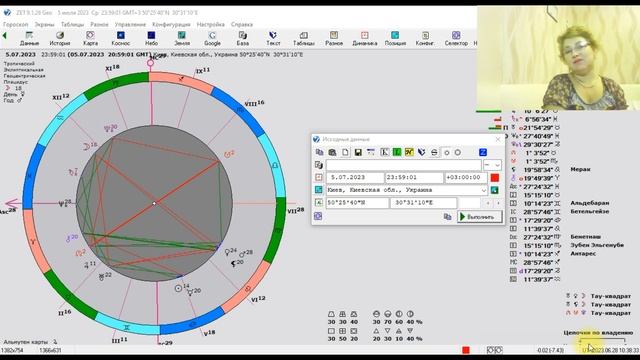Viewport: 640px width, 360px height.
Task: Open the Конфигурация menu
Action: tap(171, 24)
